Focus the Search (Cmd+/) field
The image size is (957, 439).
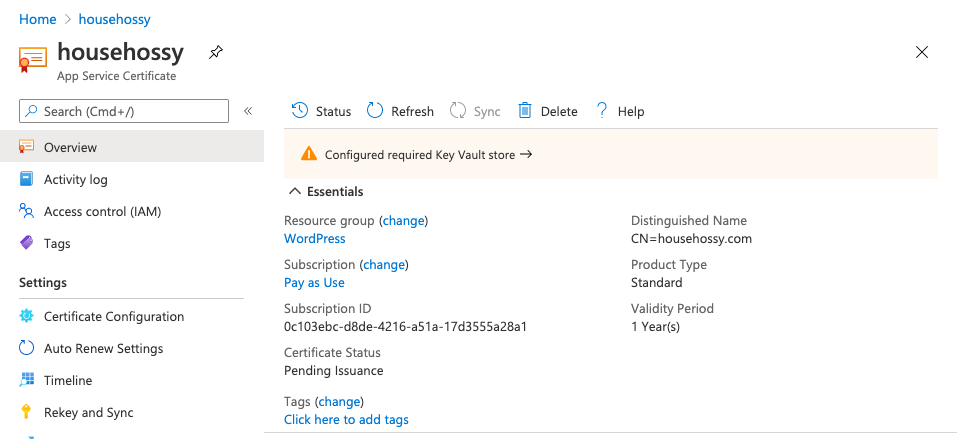[124, 111]
